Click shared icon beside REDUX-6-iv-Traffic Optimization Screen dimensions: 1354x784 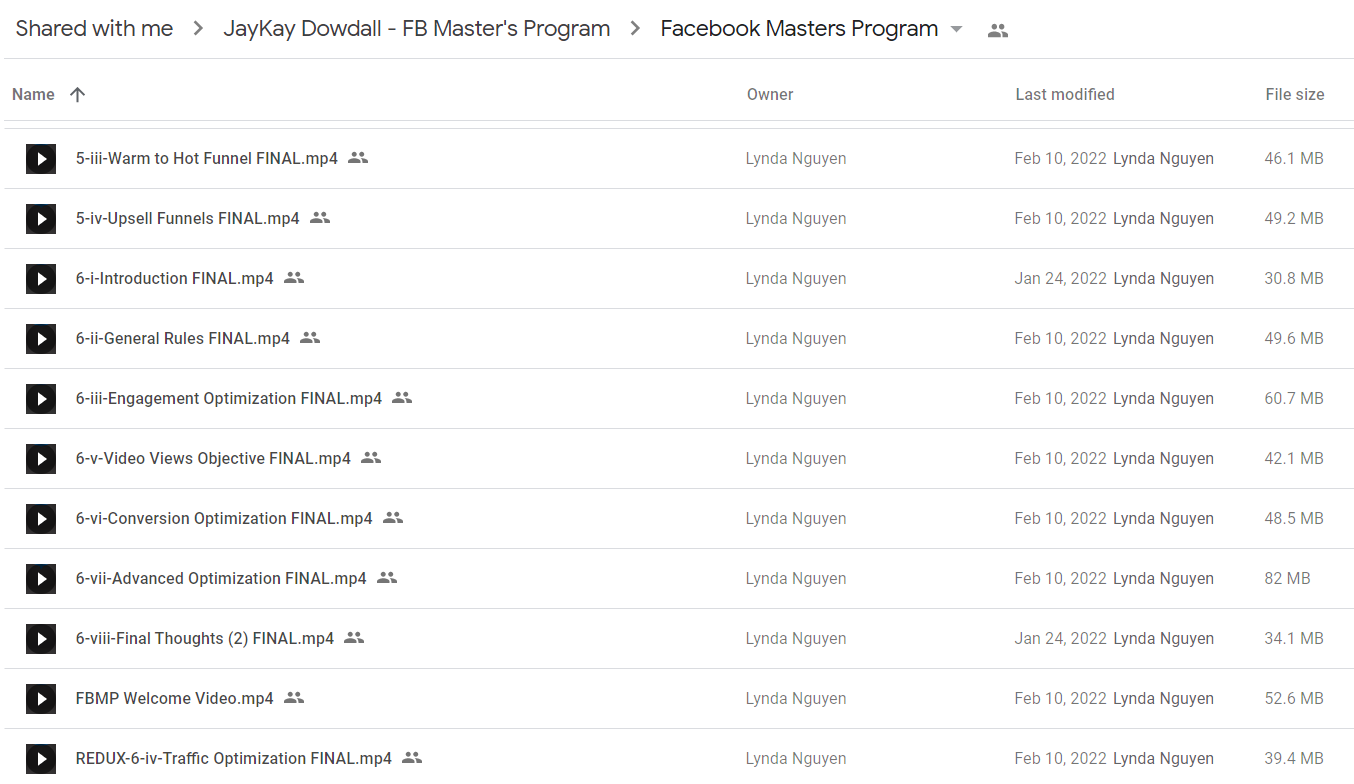(412, 758)
